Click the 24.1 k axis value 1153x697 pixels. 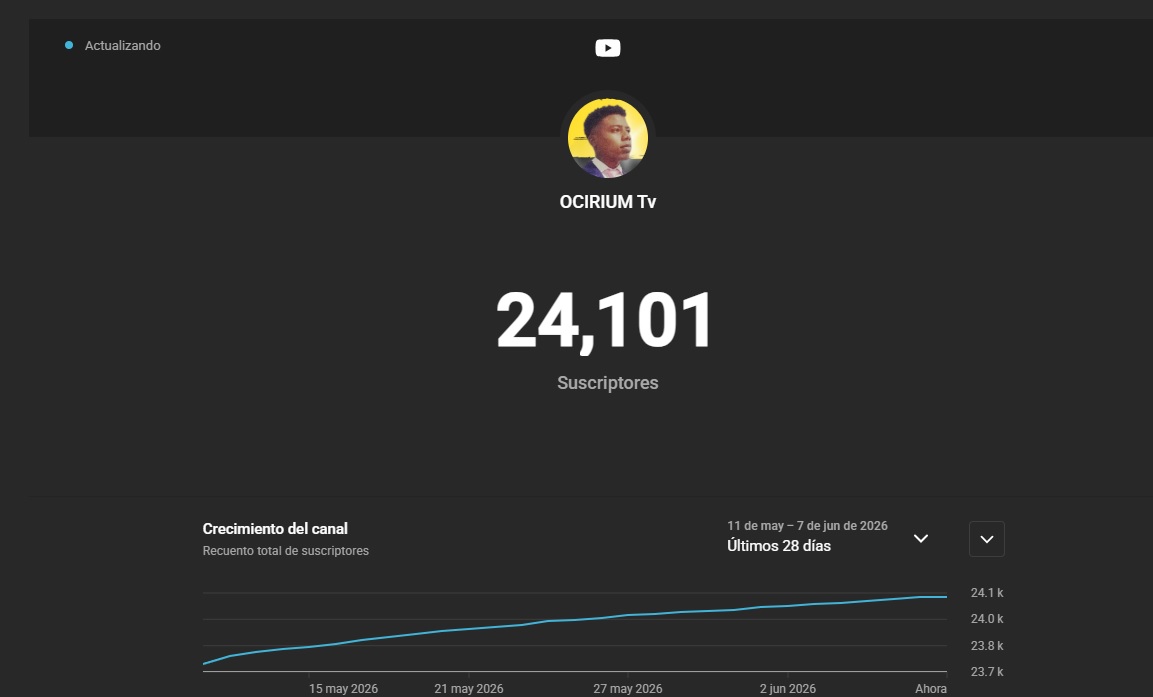click(987, 593)
